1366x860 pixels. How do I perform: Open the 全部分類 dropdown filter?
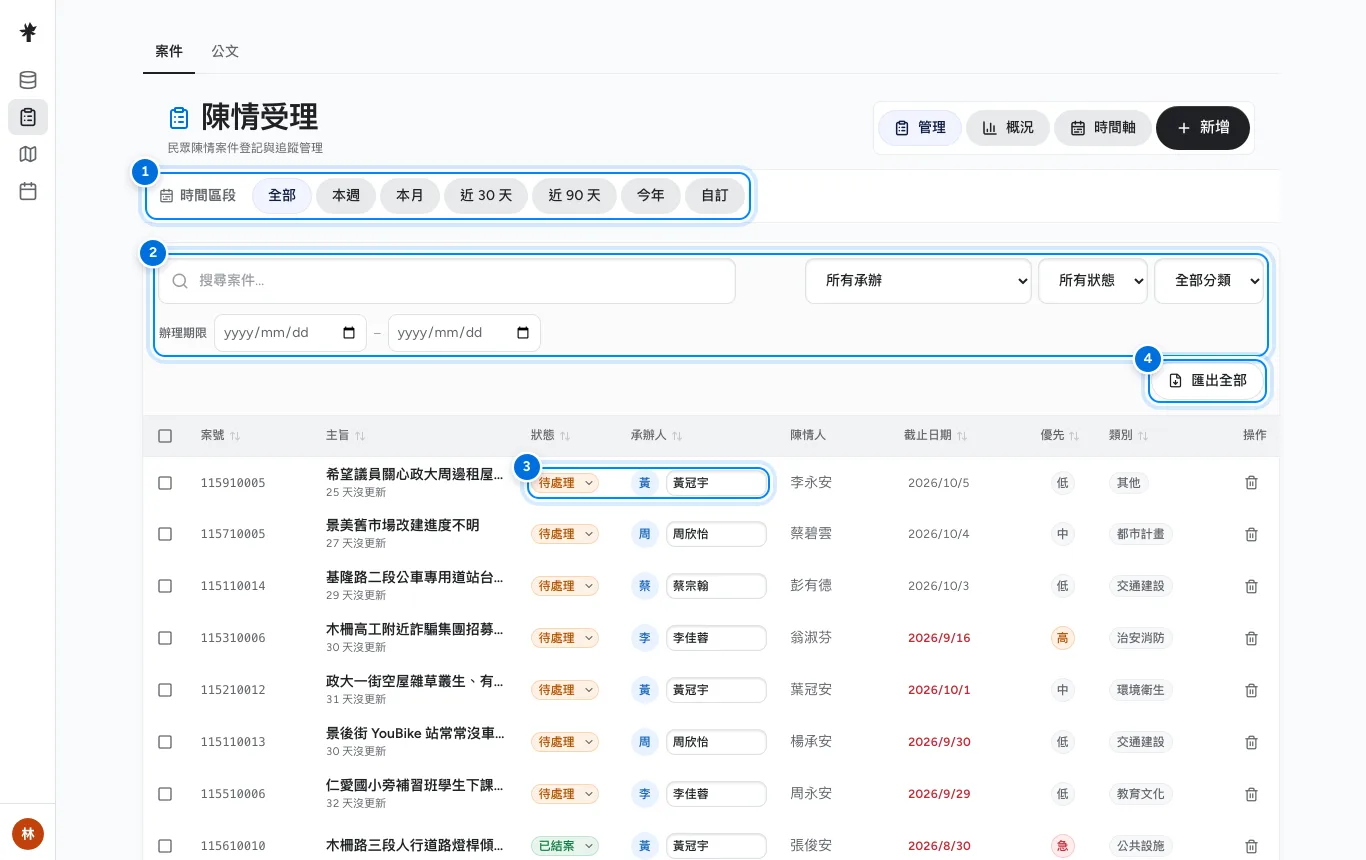coord(1209,281)
